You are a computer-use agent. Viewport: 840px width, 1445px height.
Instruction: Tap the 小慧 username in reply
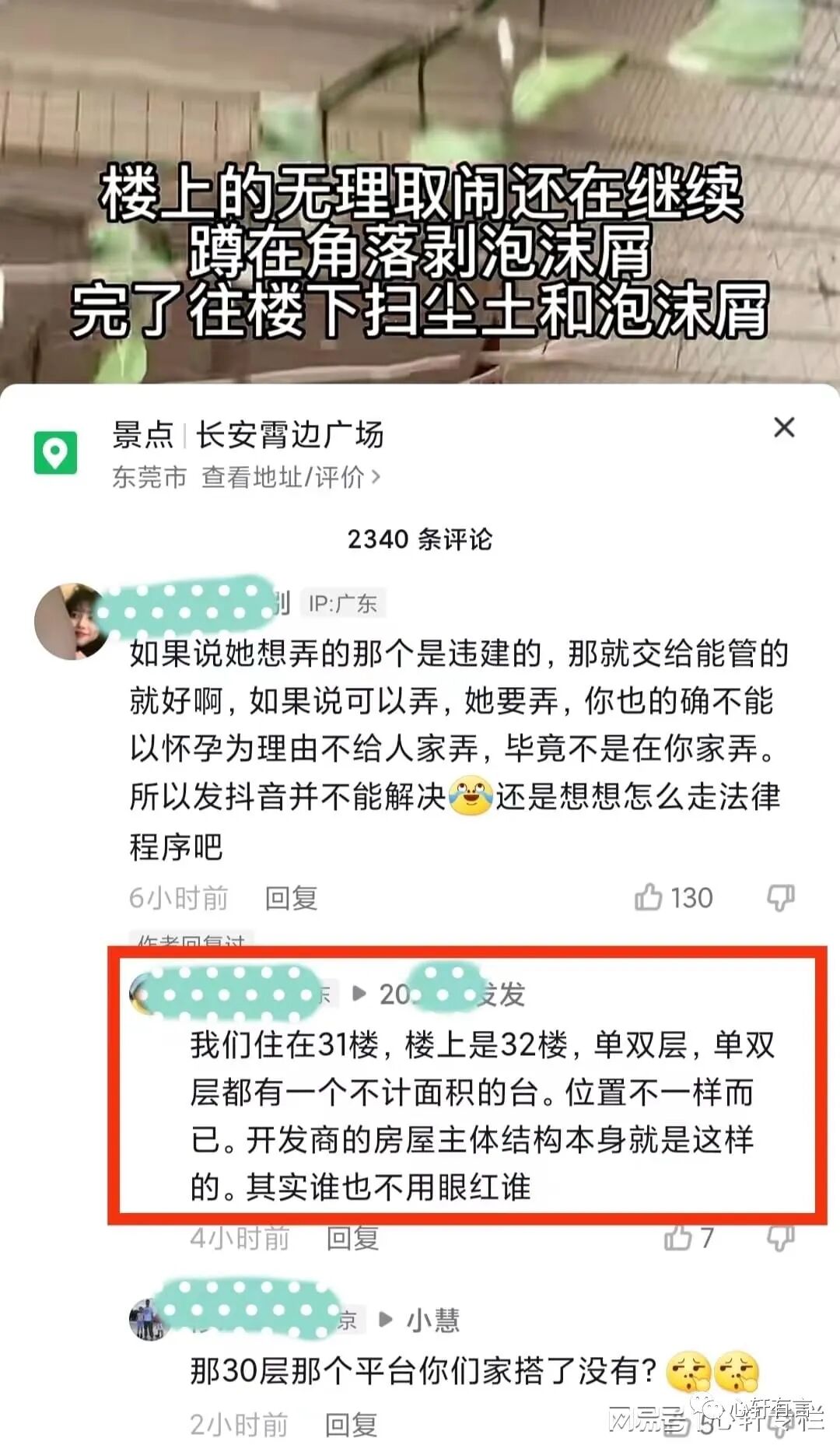432,1320
